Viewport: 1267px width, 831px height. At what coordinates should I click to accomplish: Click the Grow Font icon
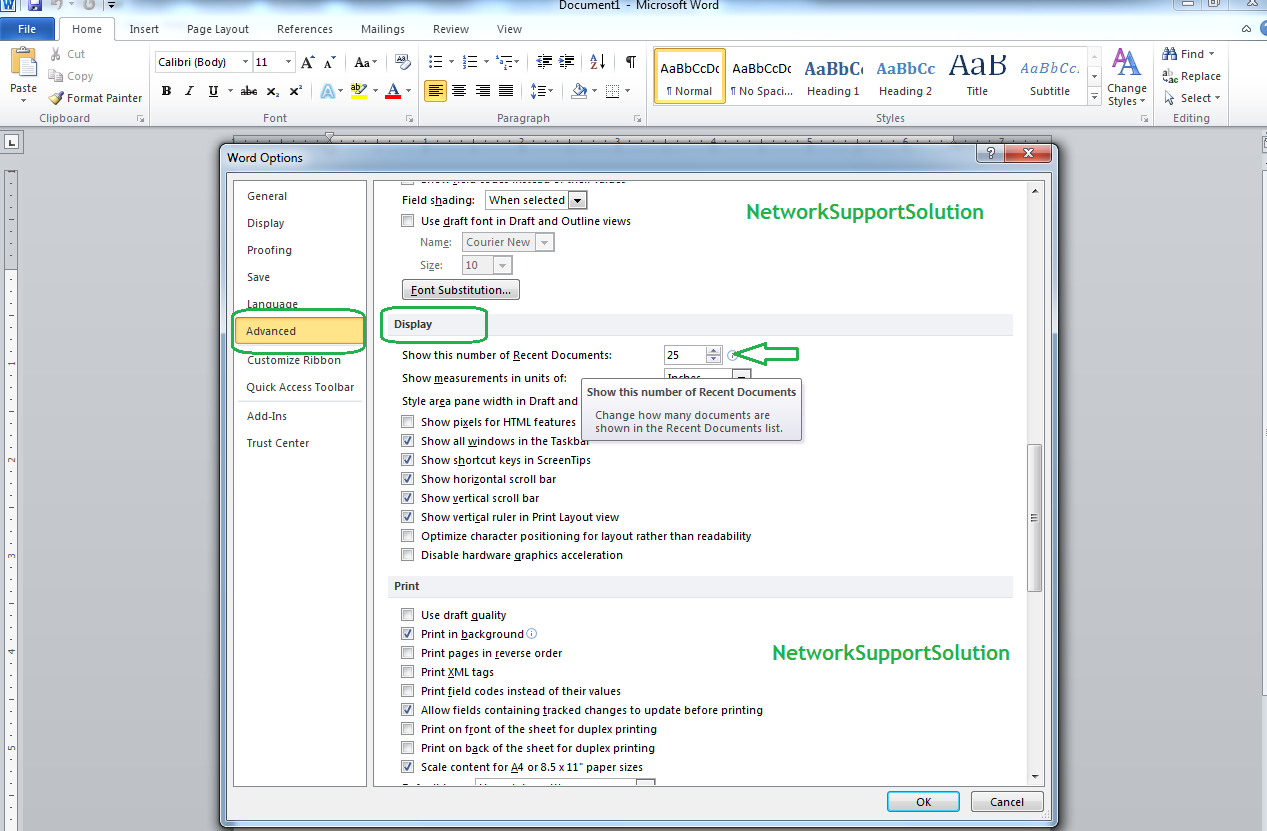308,62
